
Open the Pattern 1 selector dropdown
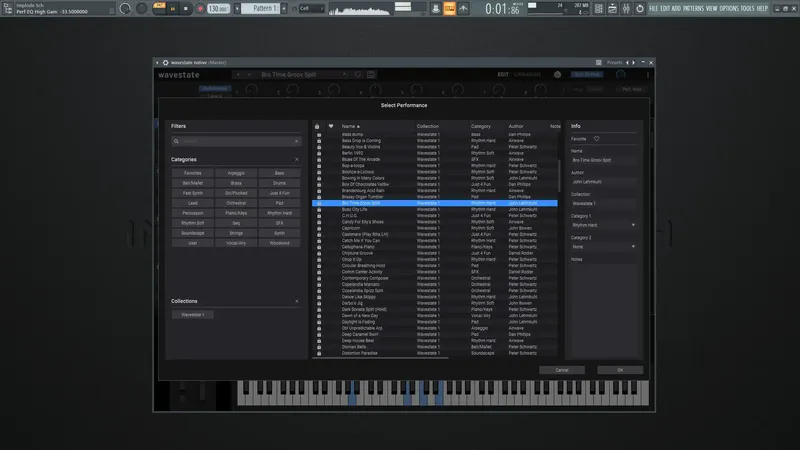click(x=263, y=8)
